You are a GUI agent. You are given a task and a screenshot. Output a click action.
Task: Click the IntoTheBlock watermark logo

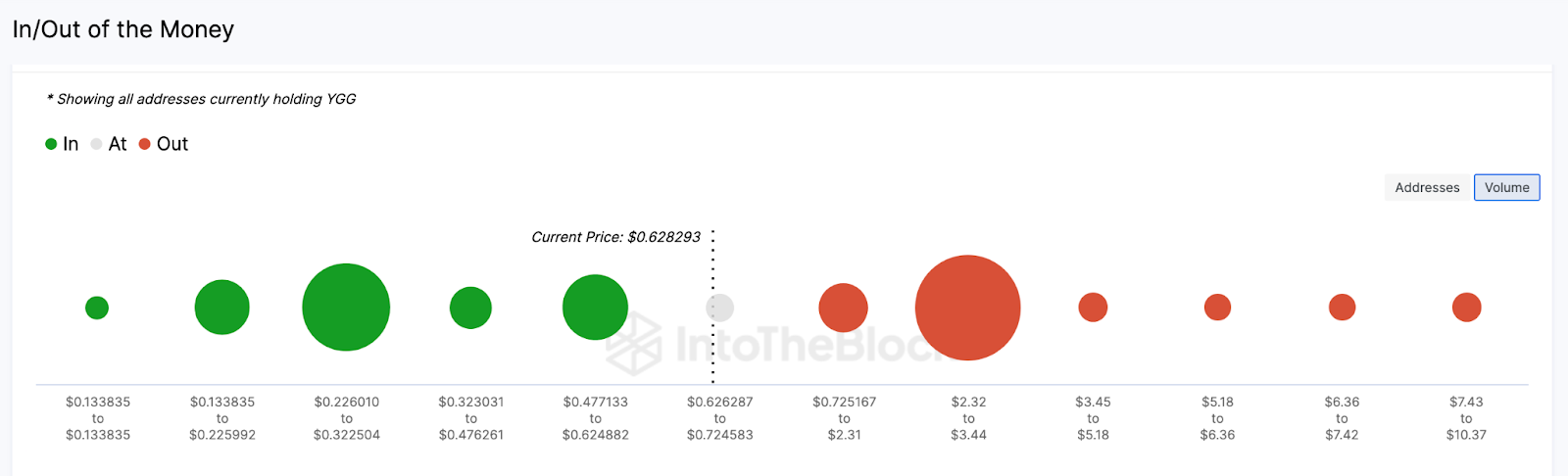tap(774, 343)
